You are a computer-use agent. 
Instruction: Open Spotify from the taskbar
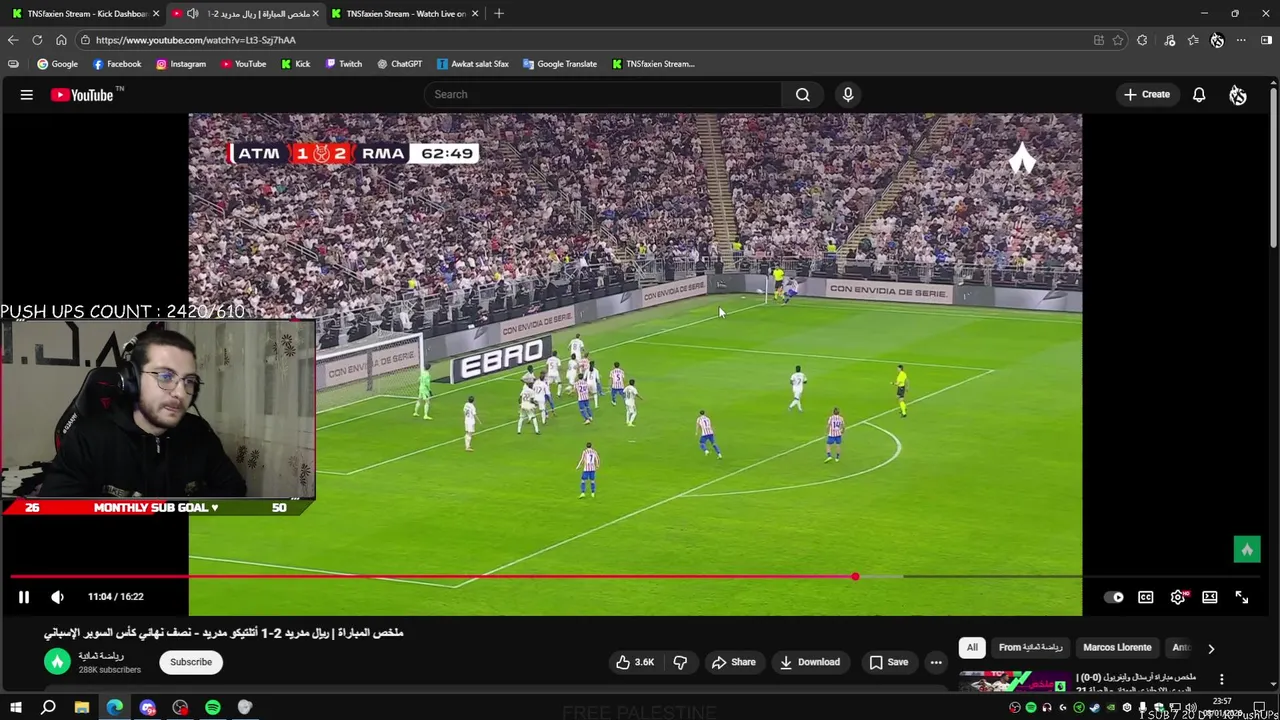coord(213,708)
